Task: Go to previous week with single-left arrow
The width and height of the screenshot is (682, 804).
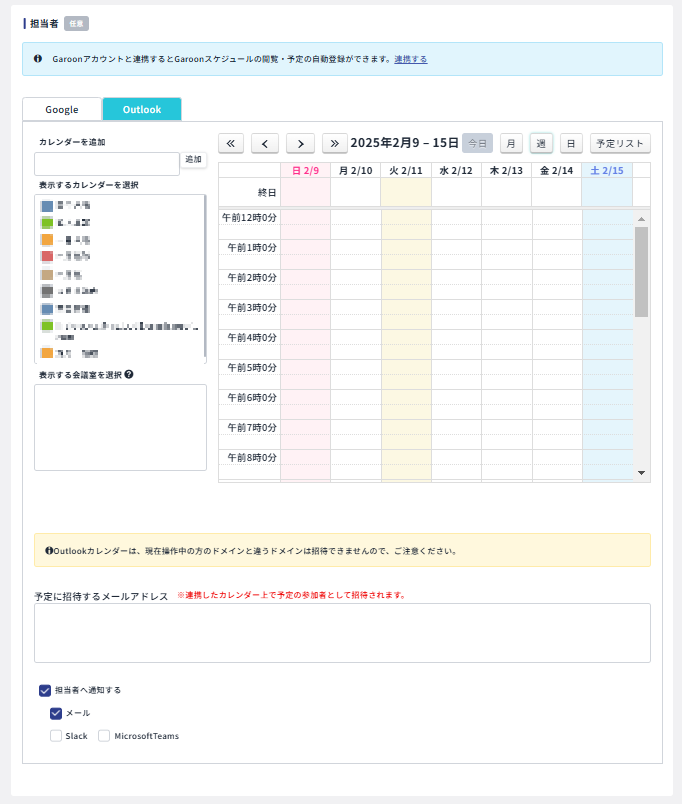Action: (x=265, y=143)
